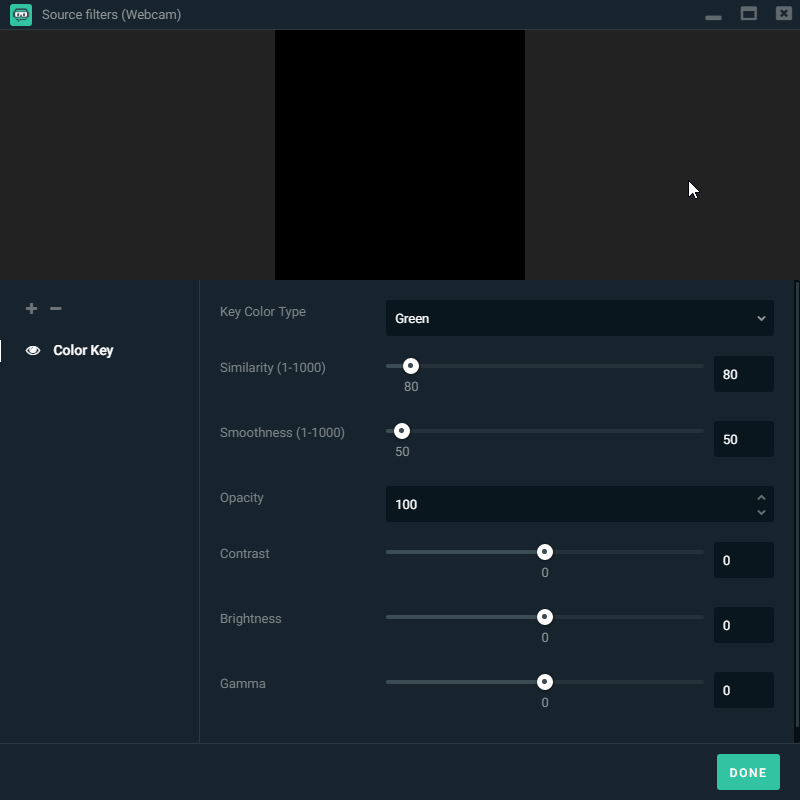The height and width of the screenshot is (800, 800).
Task: Click the settings panel vertical scrollbar
Action: [x=796, y=504]
